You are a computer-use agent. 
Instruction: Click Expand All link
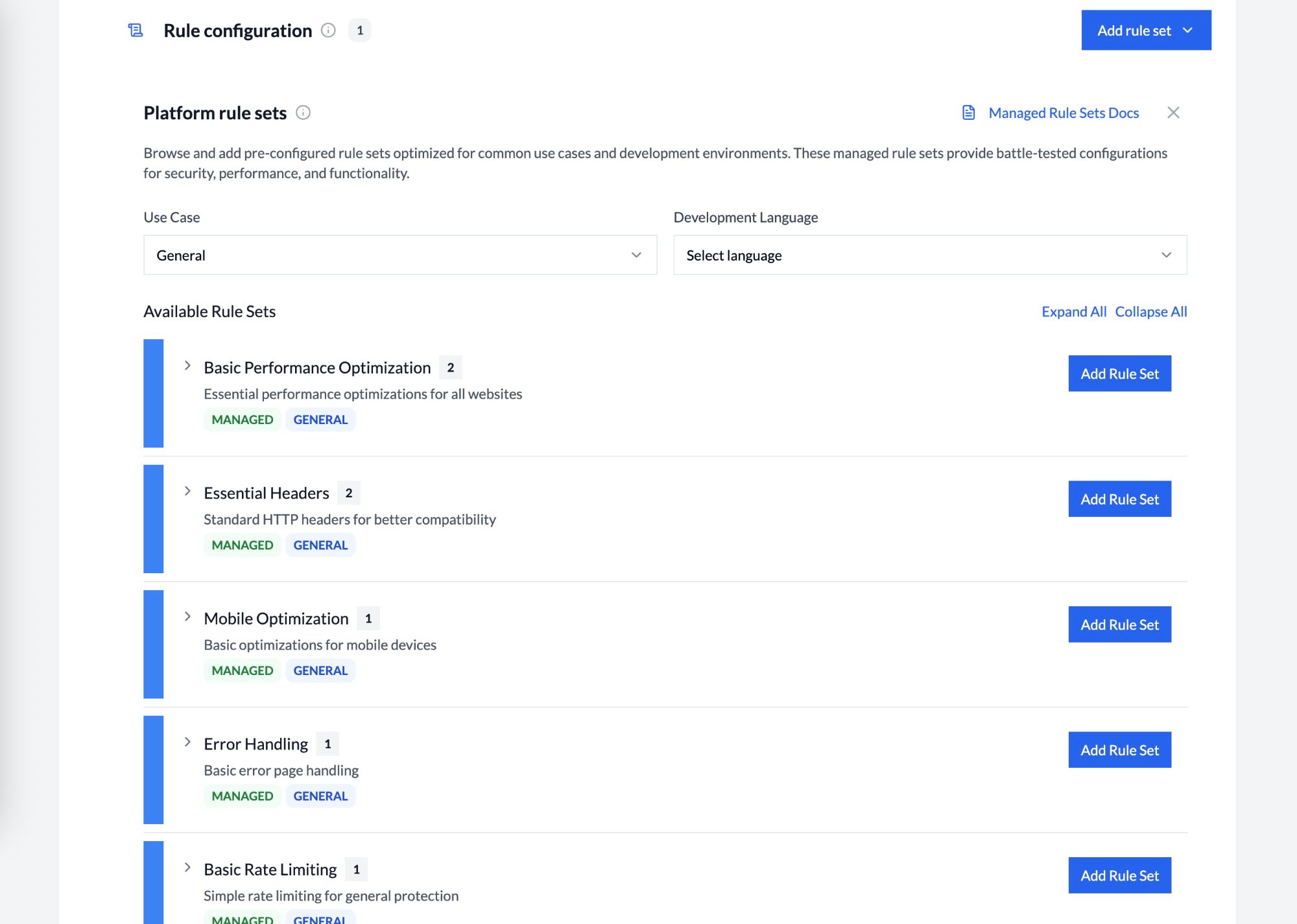[x=1074, y=312]
